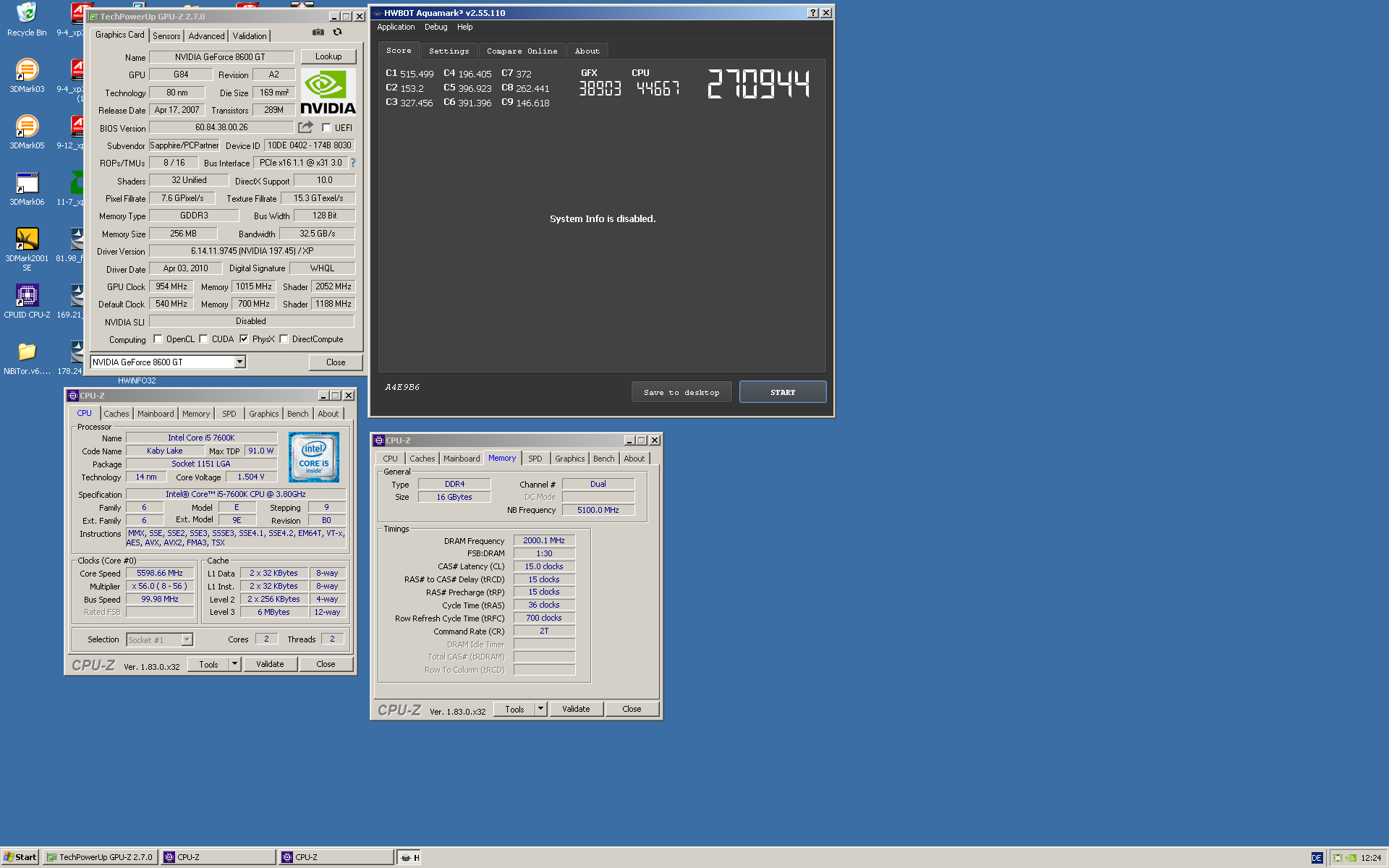This screenshot has width=1389, height=868.
Task: Click the Aquamark help question mark icon
Action: click(x=813, y=13)
